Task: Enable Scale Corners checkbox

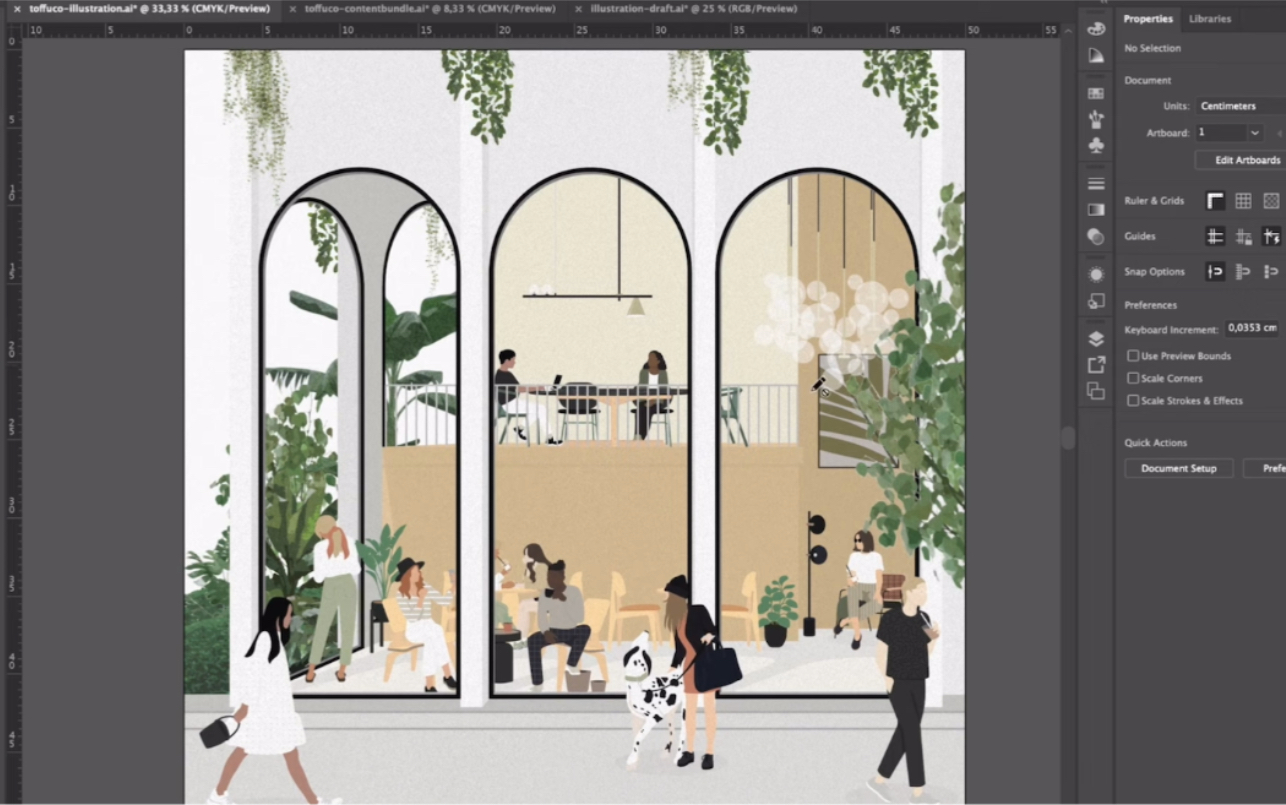Action: point(1133,378)
